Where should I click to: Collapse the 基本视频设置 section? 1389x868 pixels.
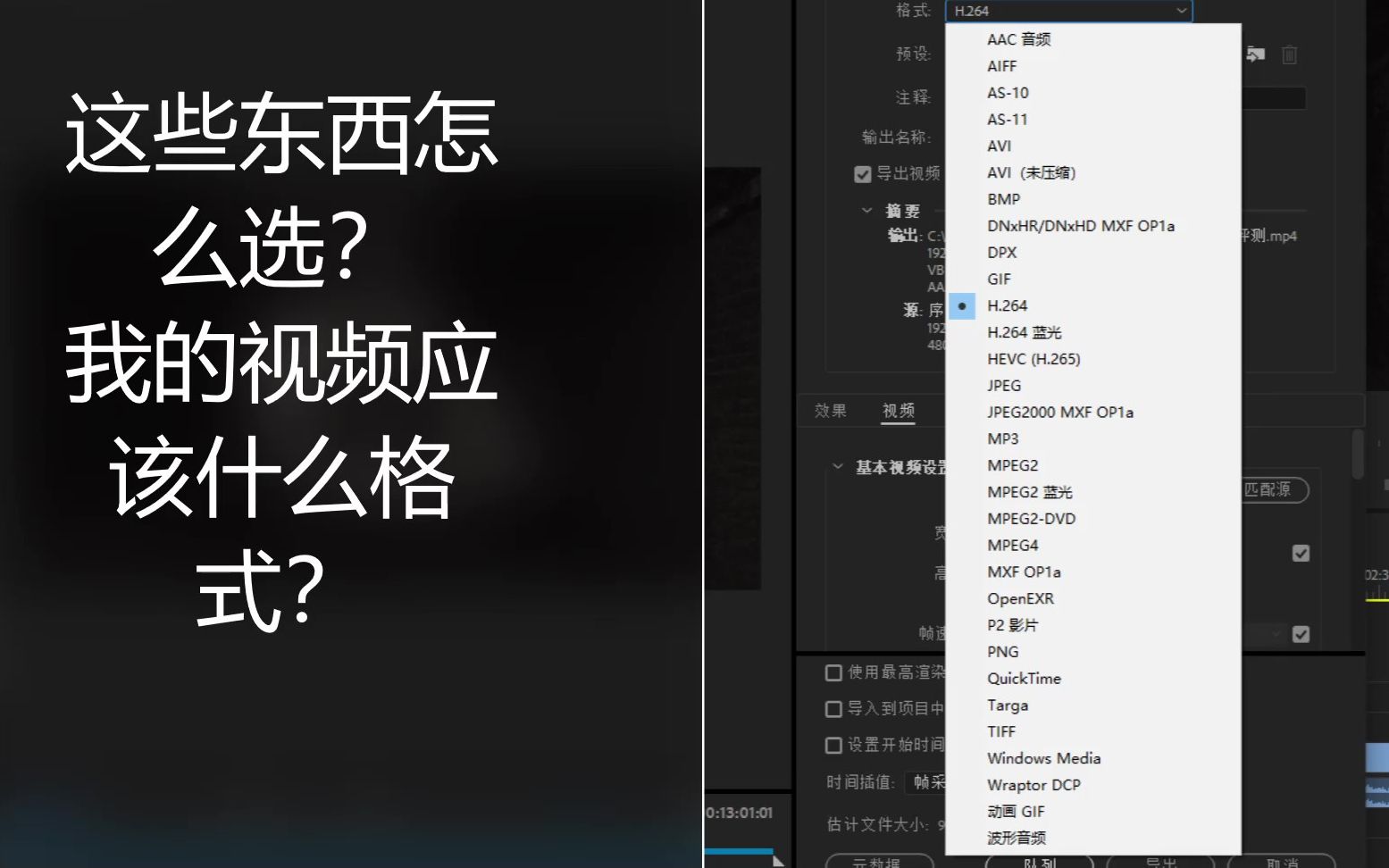point(837,465)
